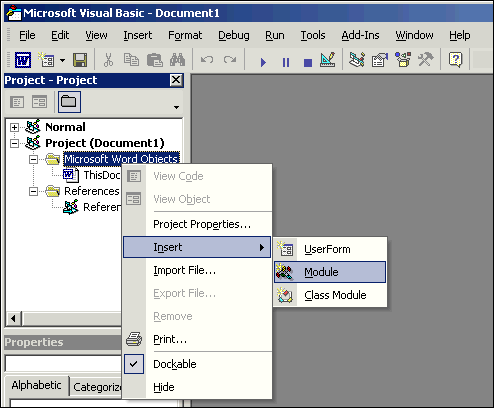
Task: Click the Save floppy disk icon
Action: [80, 60]
